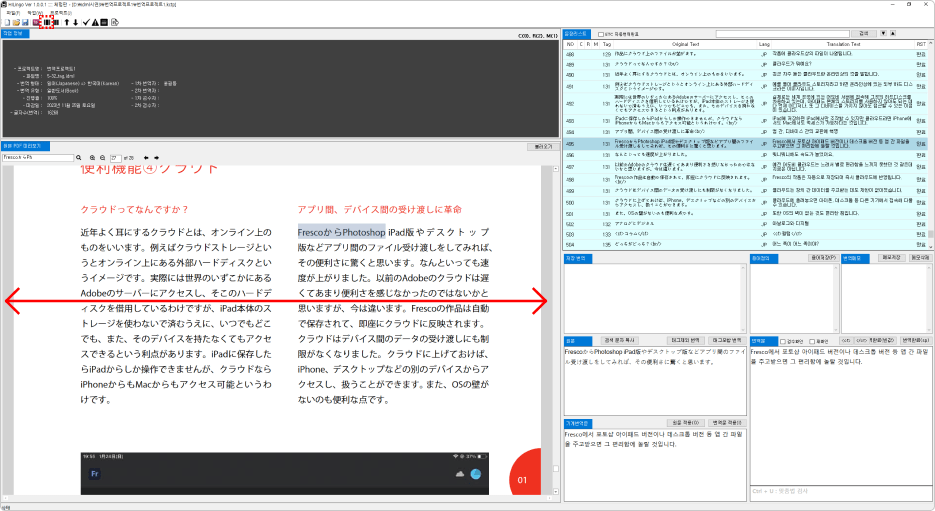
Task: Move to next segment with down arrow icon
Action: coord(75,22)
